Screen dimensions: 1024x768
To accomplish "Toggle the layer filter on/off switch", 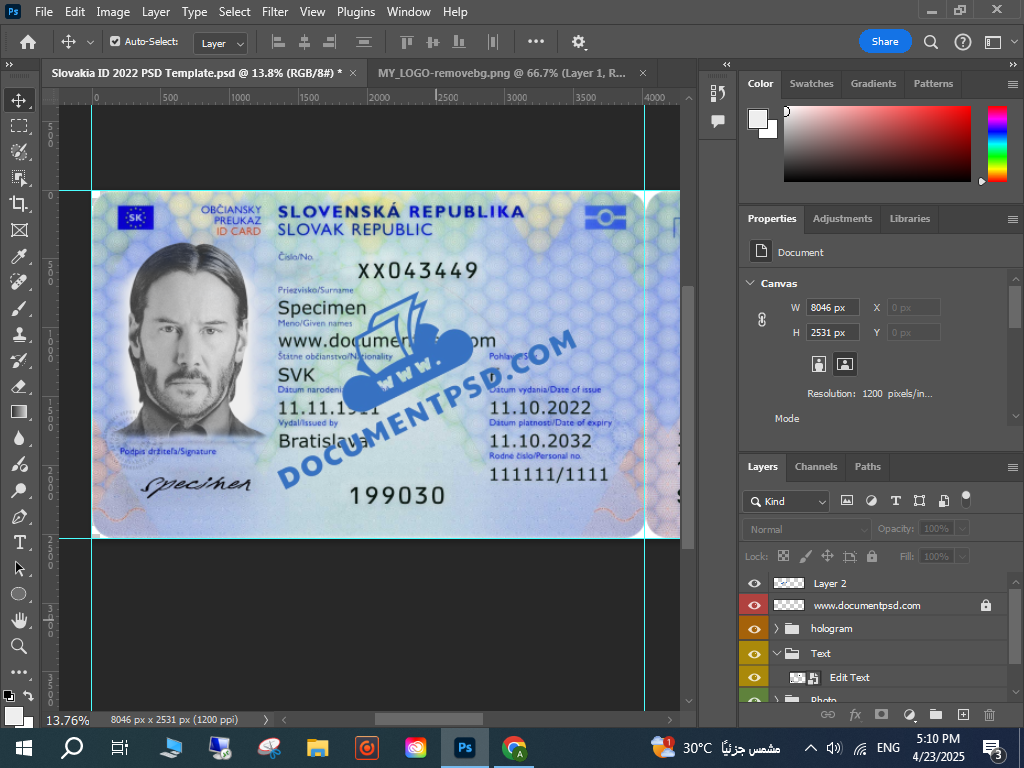I will [x=966, y=500].
